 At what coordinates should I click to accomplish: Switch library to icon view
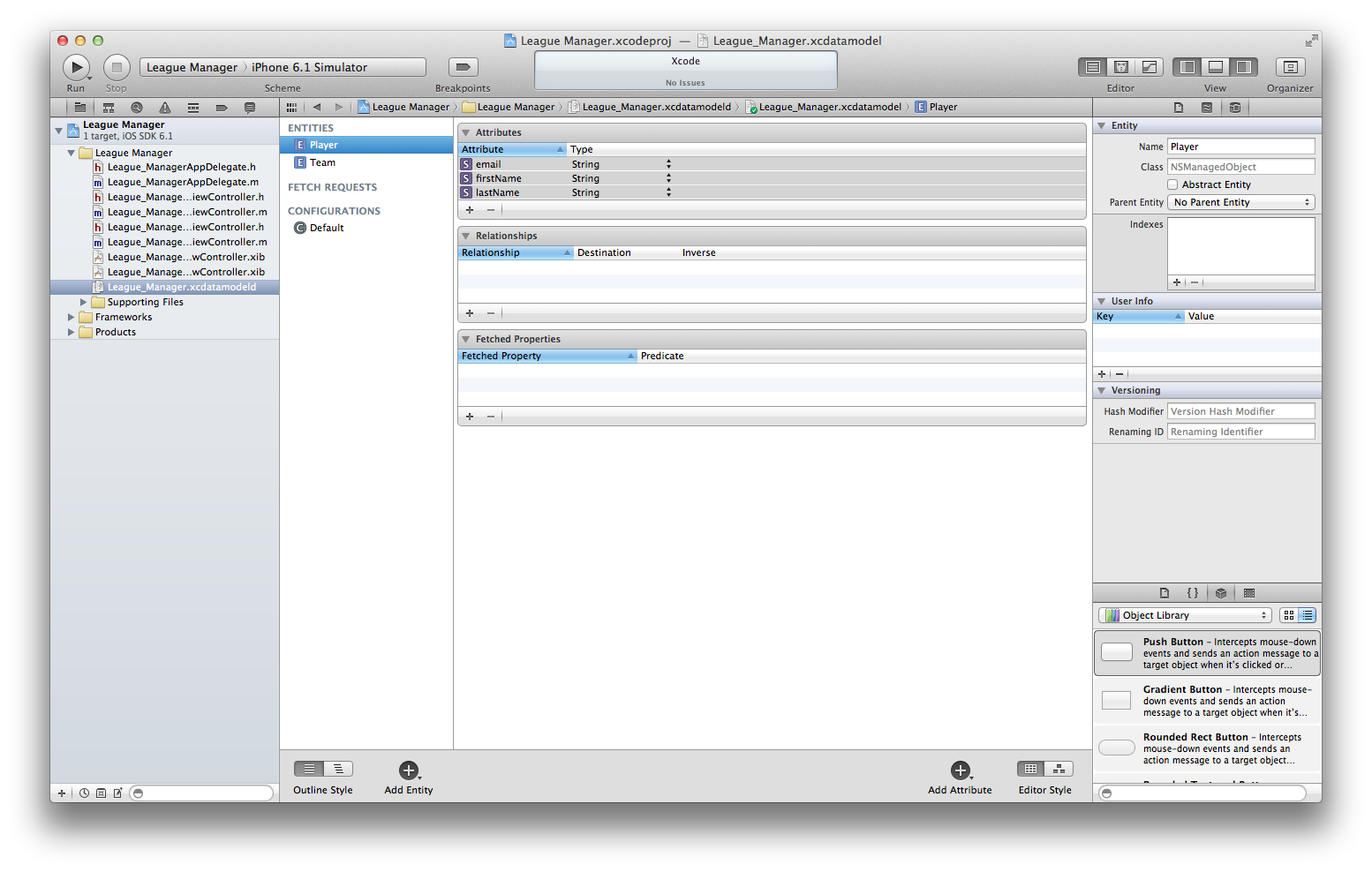tap(1289, 615)
